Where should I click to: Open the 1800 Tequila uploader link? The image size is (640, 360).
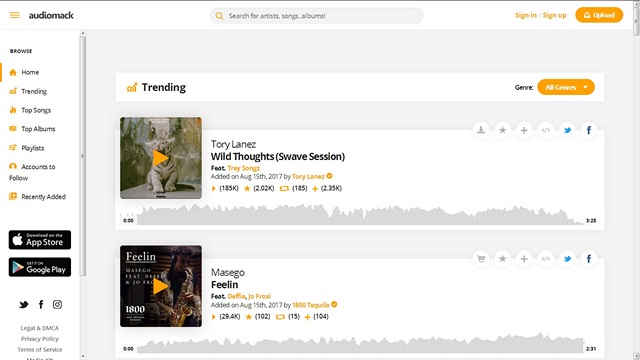311,305
